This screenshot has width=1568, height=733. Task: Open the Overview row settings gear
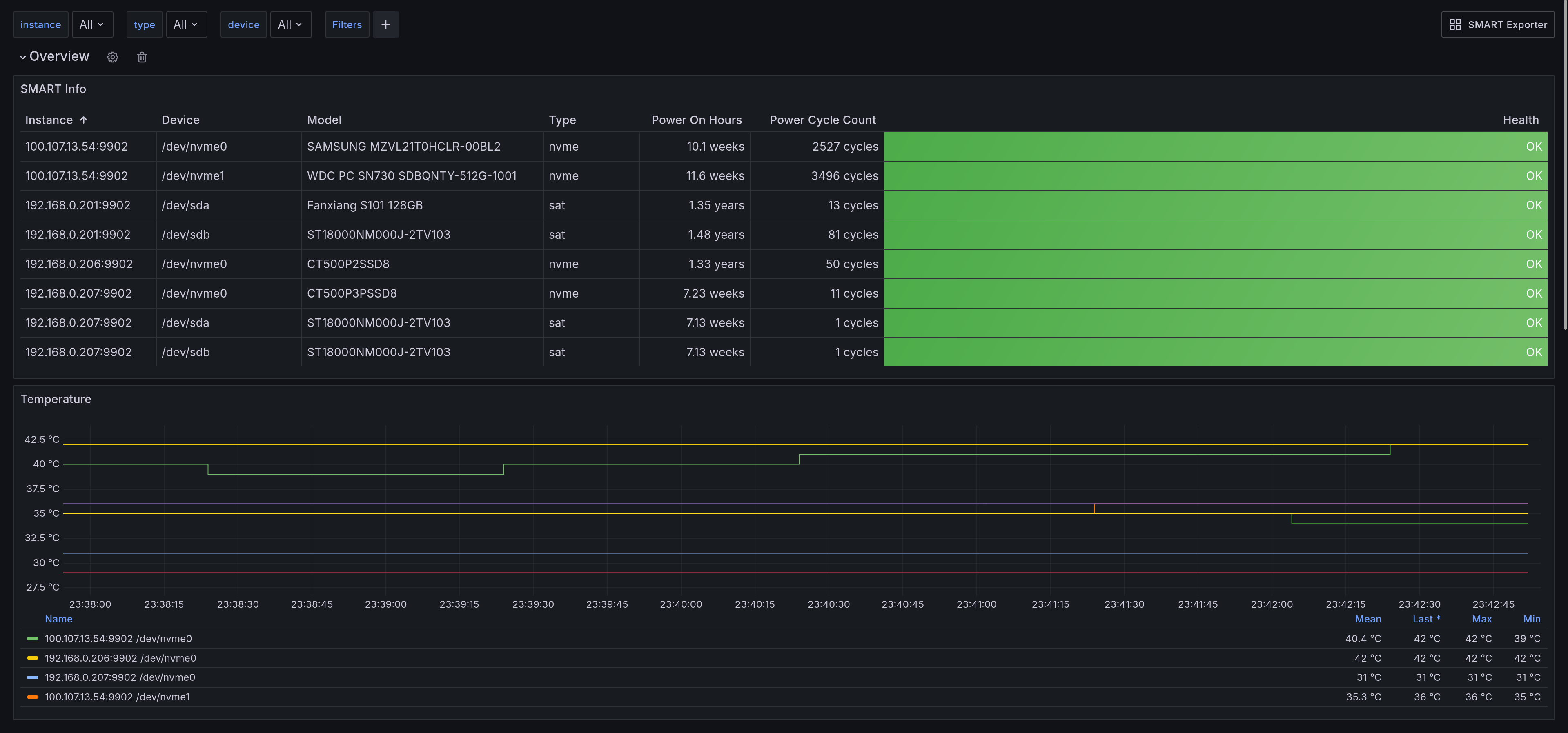point(113,57)
